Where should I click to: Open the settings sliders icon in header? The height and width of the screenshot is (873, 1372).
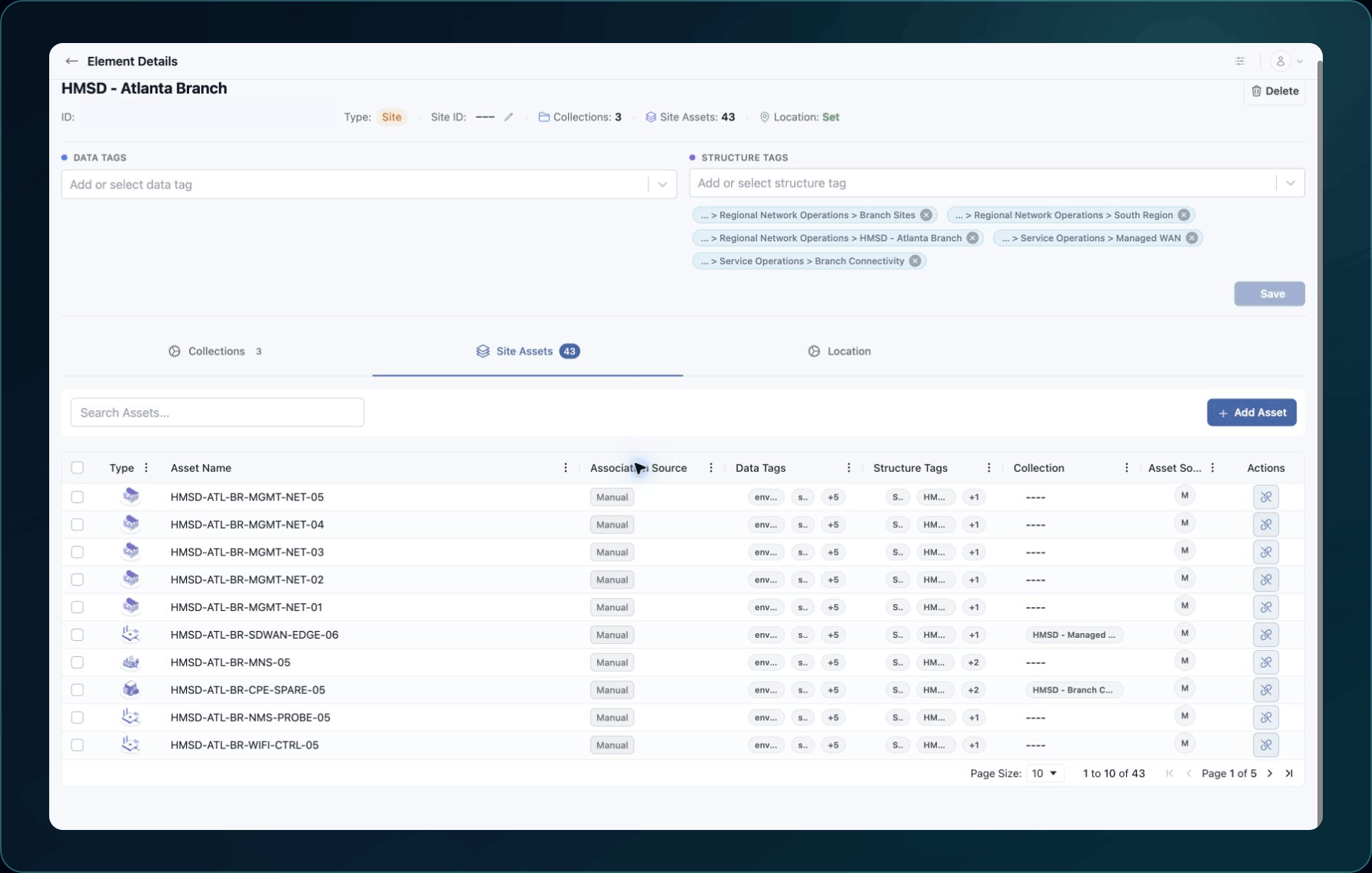coord(1240,61)
